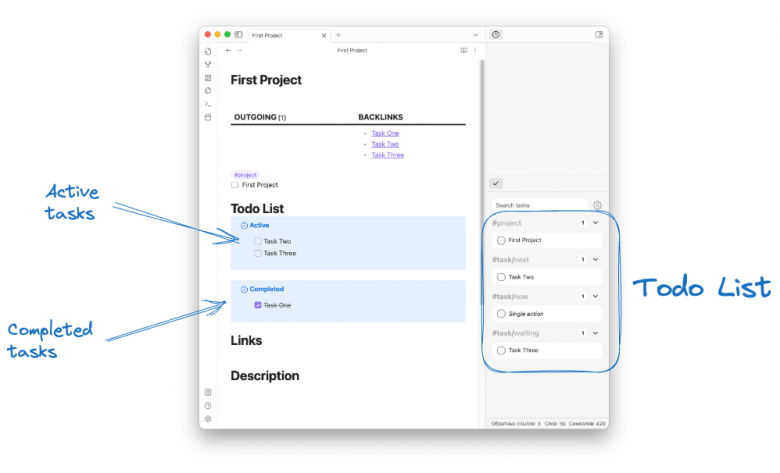Check the Task Two checkbox in Active
This screenshot has width=780, height=473.
click(x=258, y=241)
